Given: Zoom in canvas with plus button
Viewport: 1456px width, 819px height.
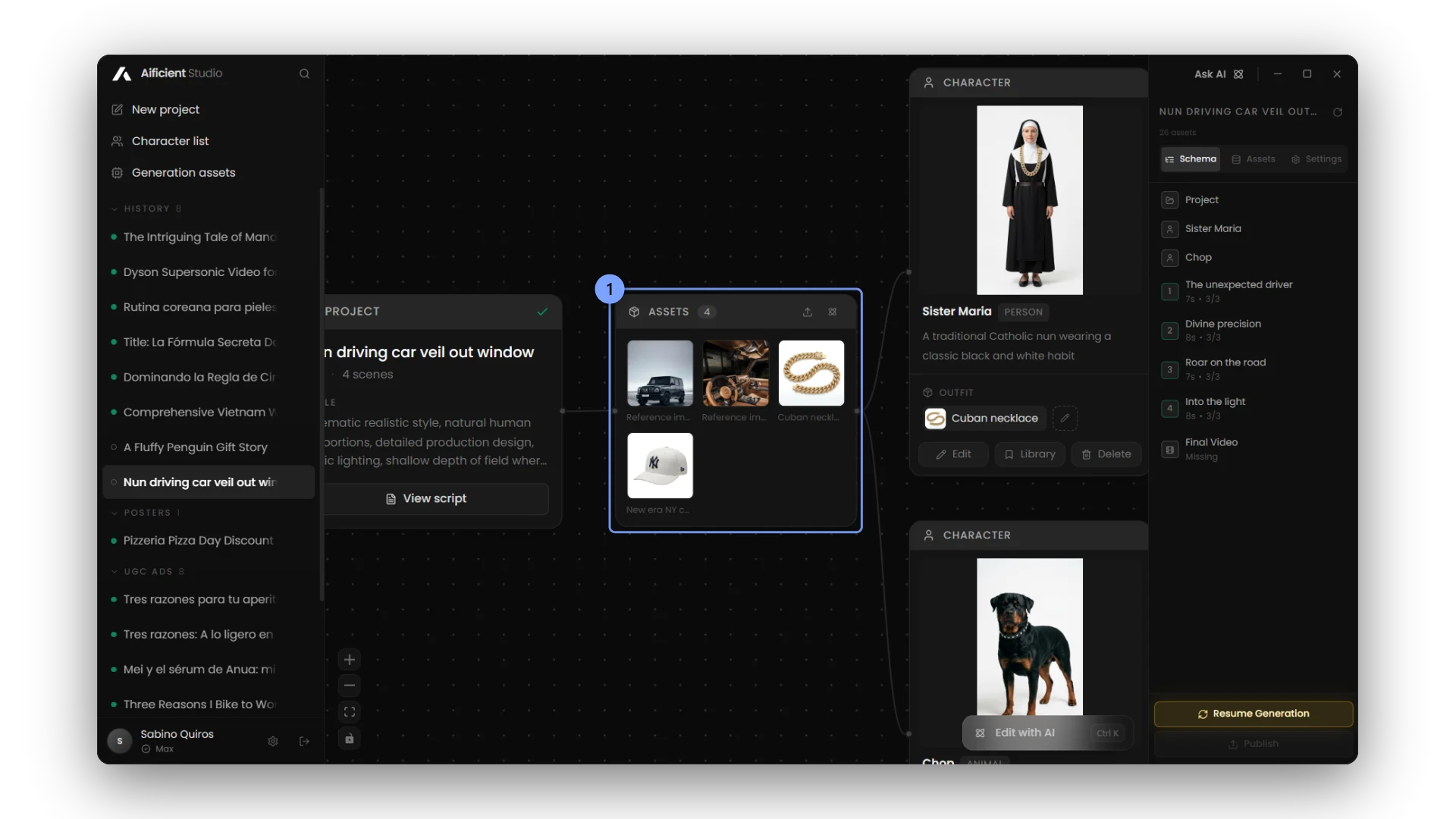Looking at the screenshot, I should click(x=350, y=660).
